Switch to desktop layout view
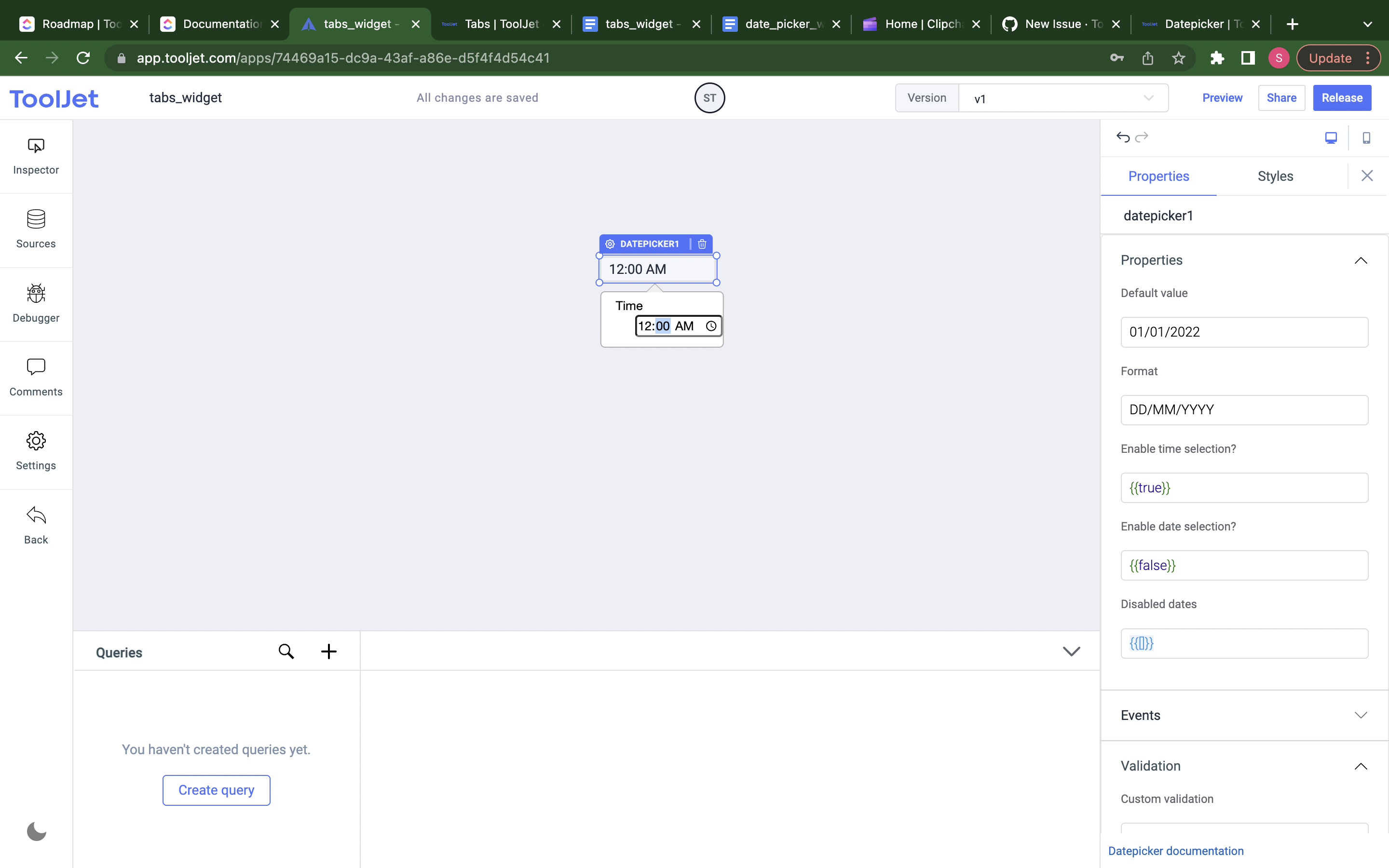1389x868 pixels. tap(1331, 138)
